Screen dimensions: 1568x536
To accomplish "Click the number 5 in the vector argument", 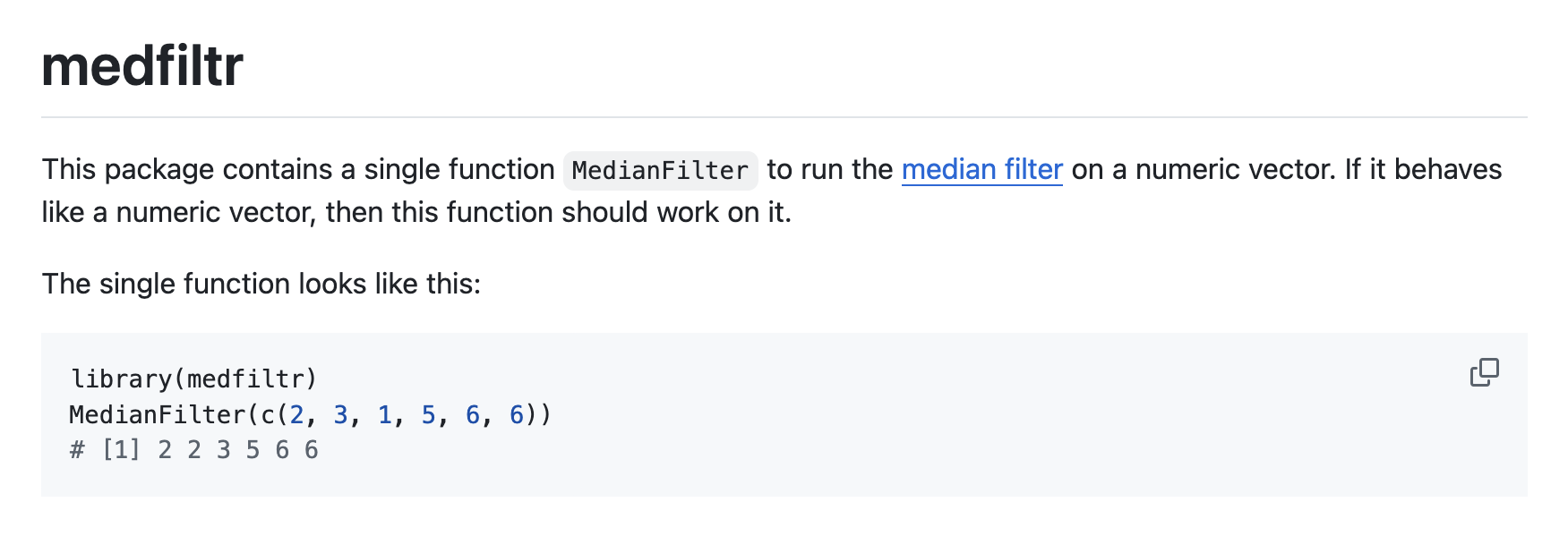I will (428, 414).
